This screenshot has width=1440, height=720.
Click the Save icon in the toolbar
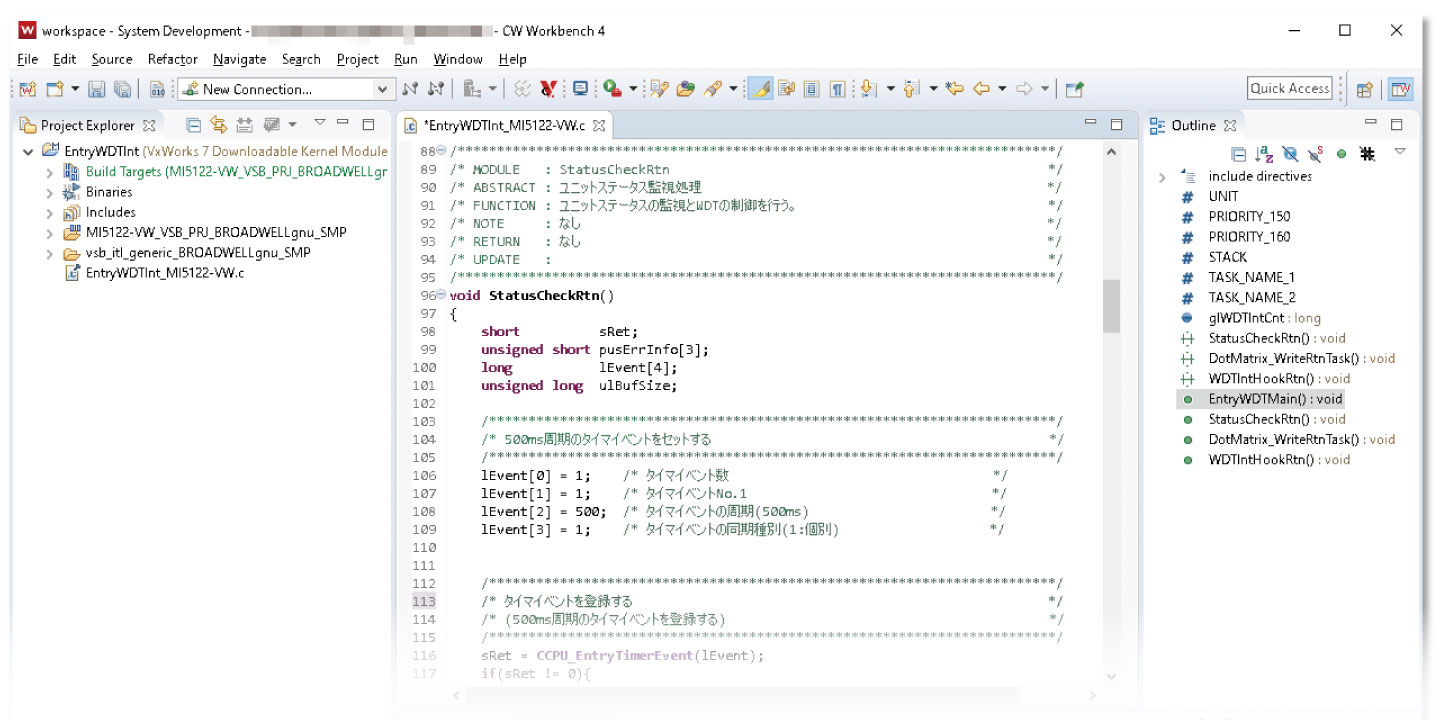tap(97, 89)
